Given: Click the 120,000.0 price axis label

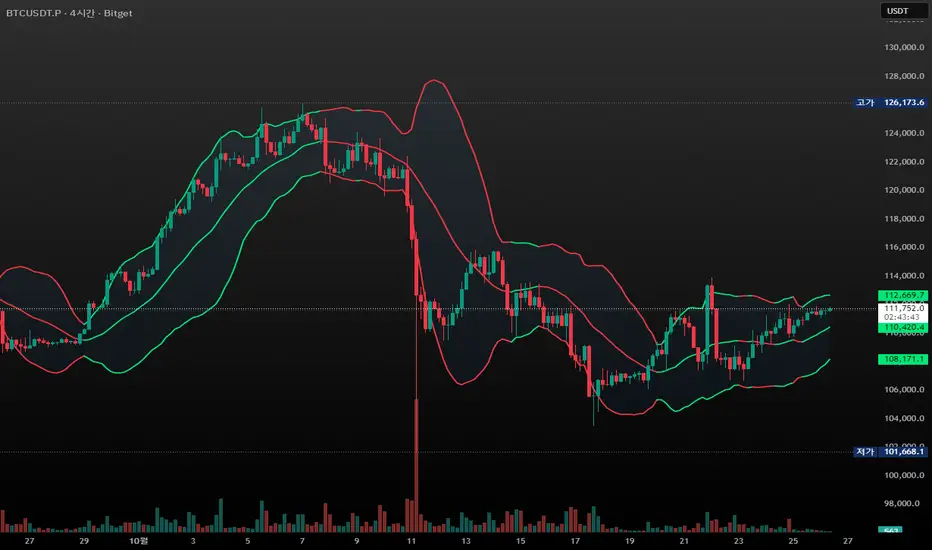Looking at the screenshot, I should 904,190.
